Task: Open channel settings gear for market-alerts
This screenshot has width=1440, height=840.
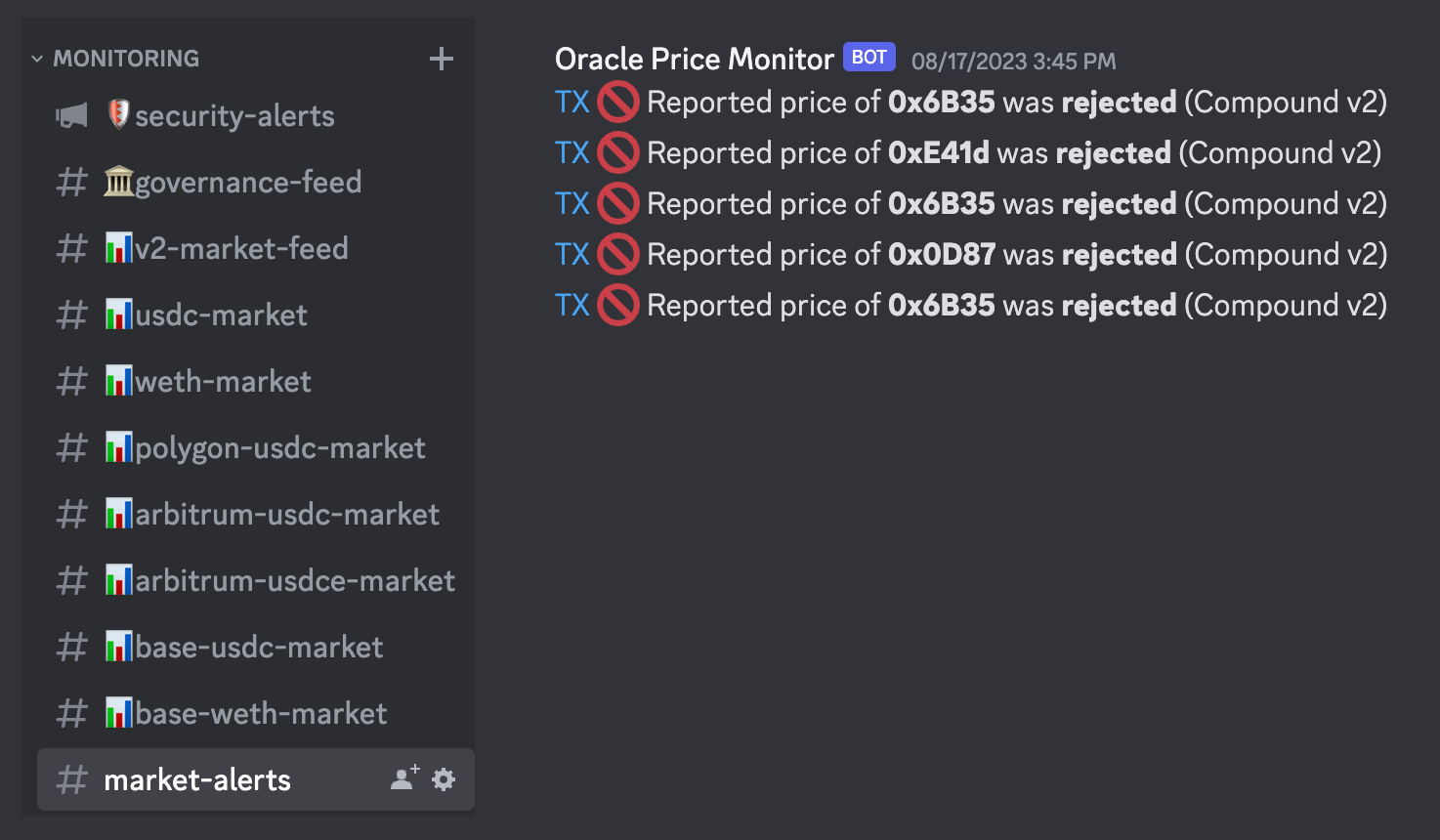Action: click(443, 779)
